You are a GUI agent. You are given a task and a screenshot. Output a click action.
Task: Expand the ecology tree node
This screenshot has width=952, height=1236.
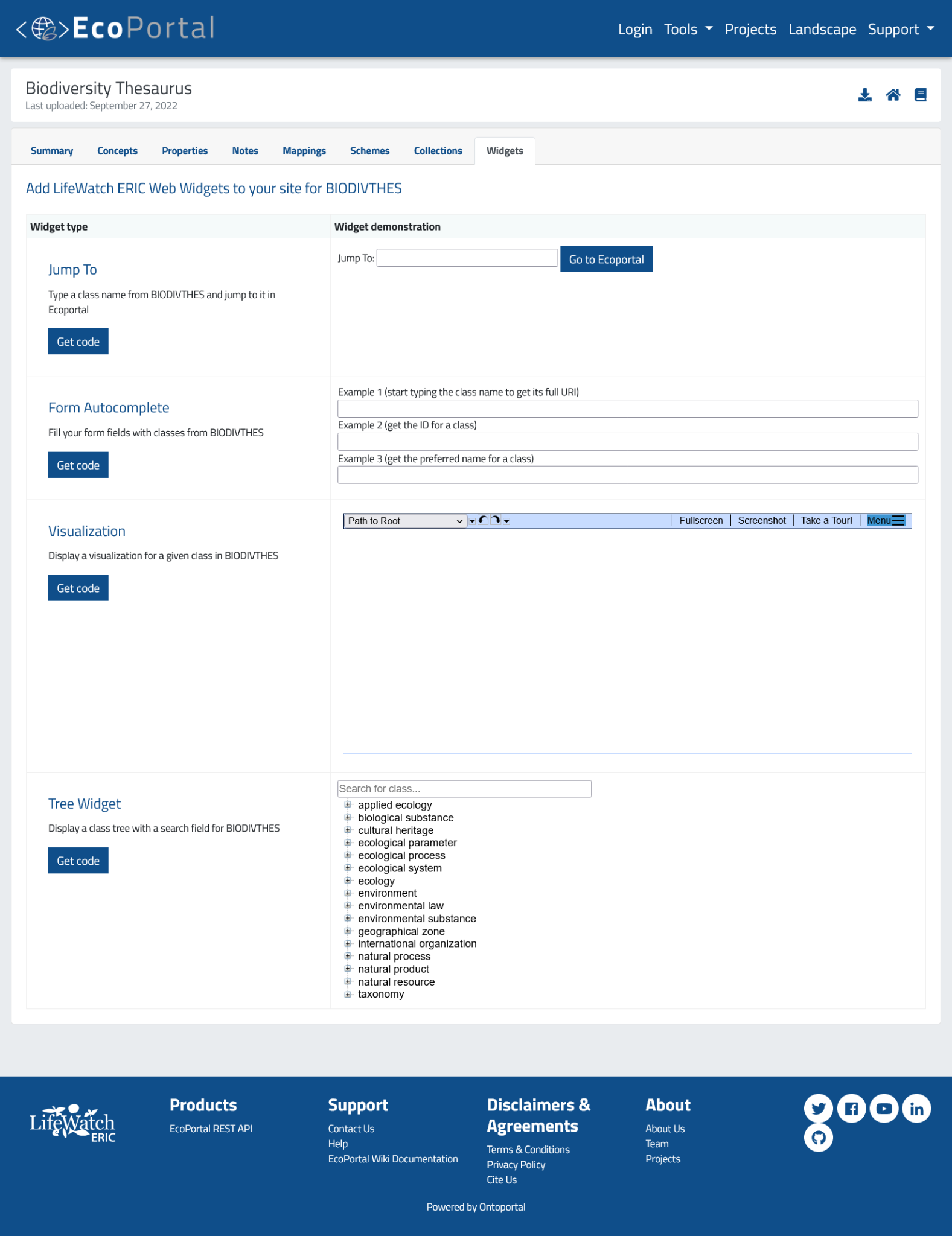click(348, 881)
